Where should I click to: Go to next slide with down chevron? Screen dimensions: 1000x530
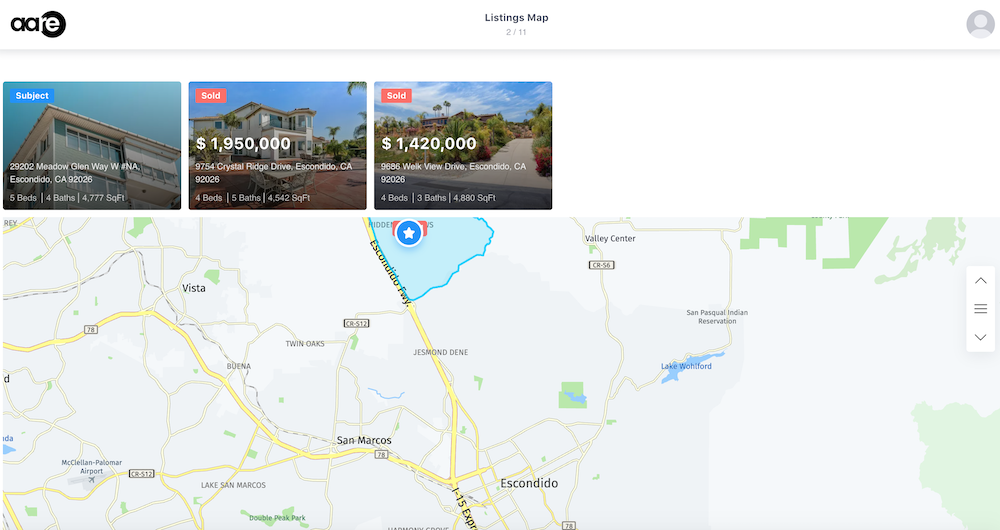pyautogui.click(x=980, y=337)
